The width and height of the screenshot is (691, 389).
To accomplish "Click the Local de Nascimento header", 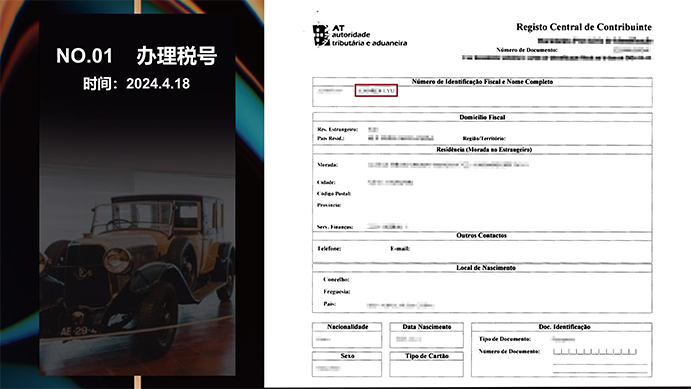I will click(x=486, y=267).
